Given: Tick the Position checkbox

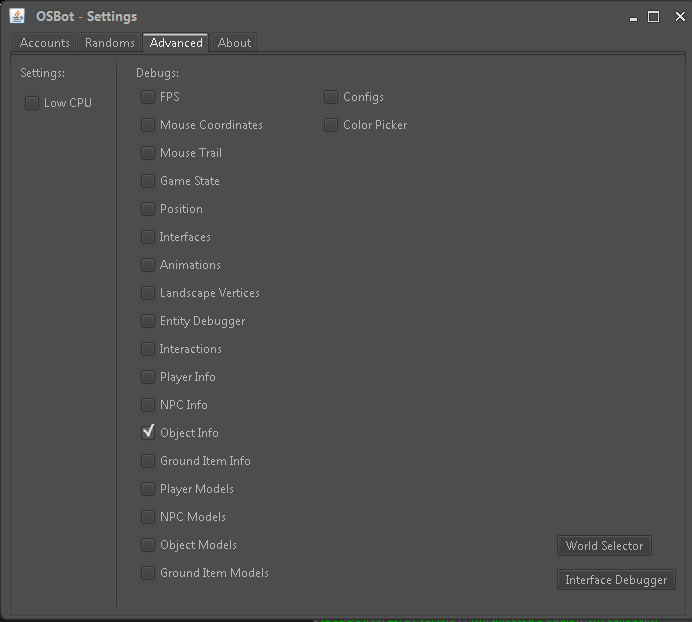Looking at the screenshot, I should point(148,209).
